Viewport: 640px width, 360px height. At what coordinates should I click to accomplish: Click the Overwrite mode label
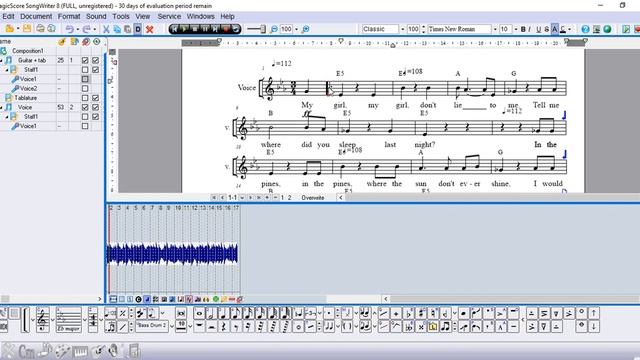click(313, 198)
